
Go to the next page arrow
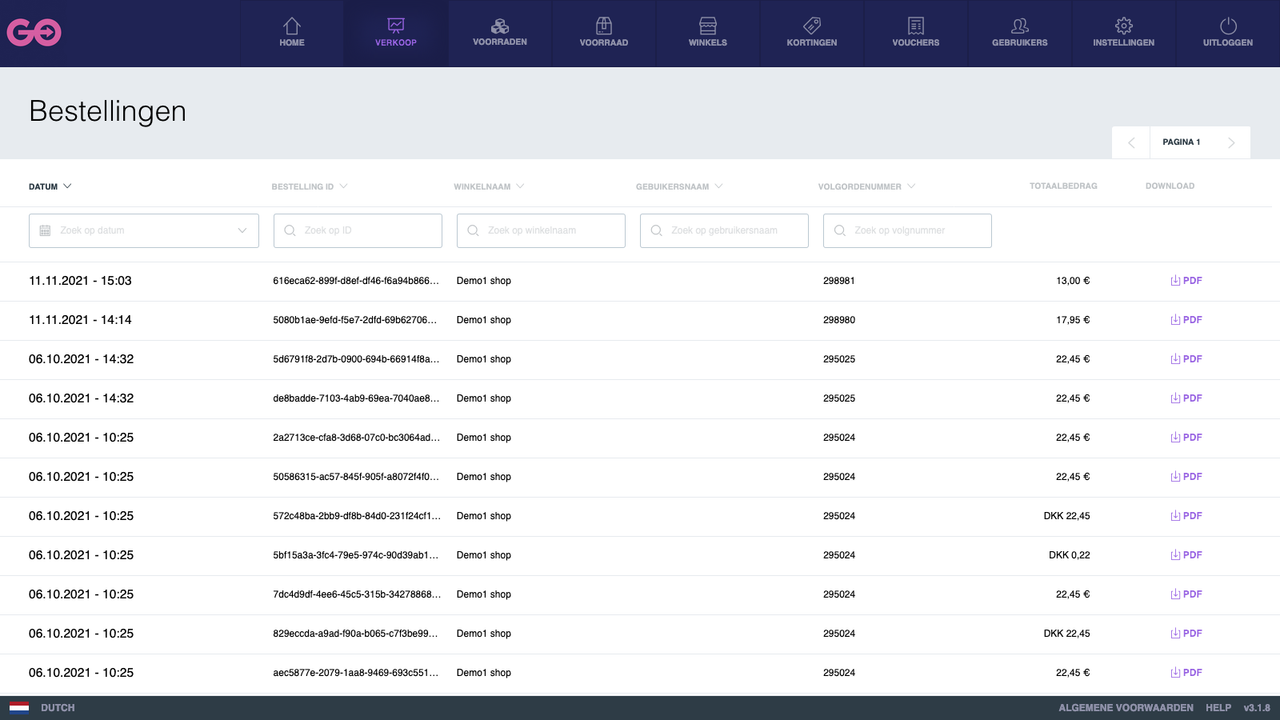click(x=1232, y=143)
